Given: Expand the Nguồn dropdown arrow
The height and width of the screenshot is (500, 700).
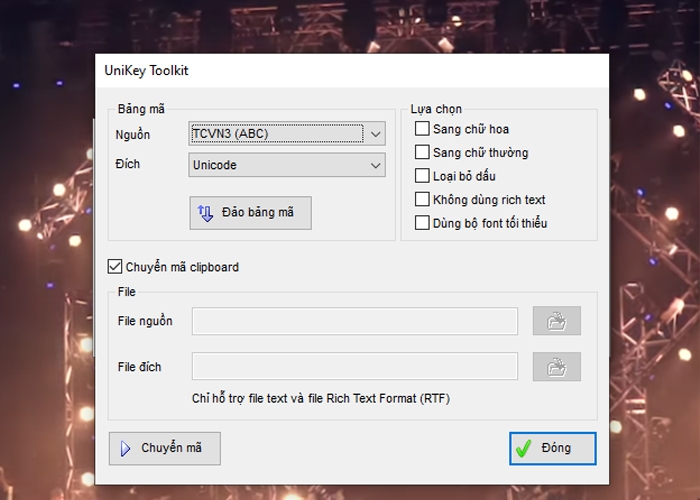Looking at the screenshot, I should click(375, 133).
